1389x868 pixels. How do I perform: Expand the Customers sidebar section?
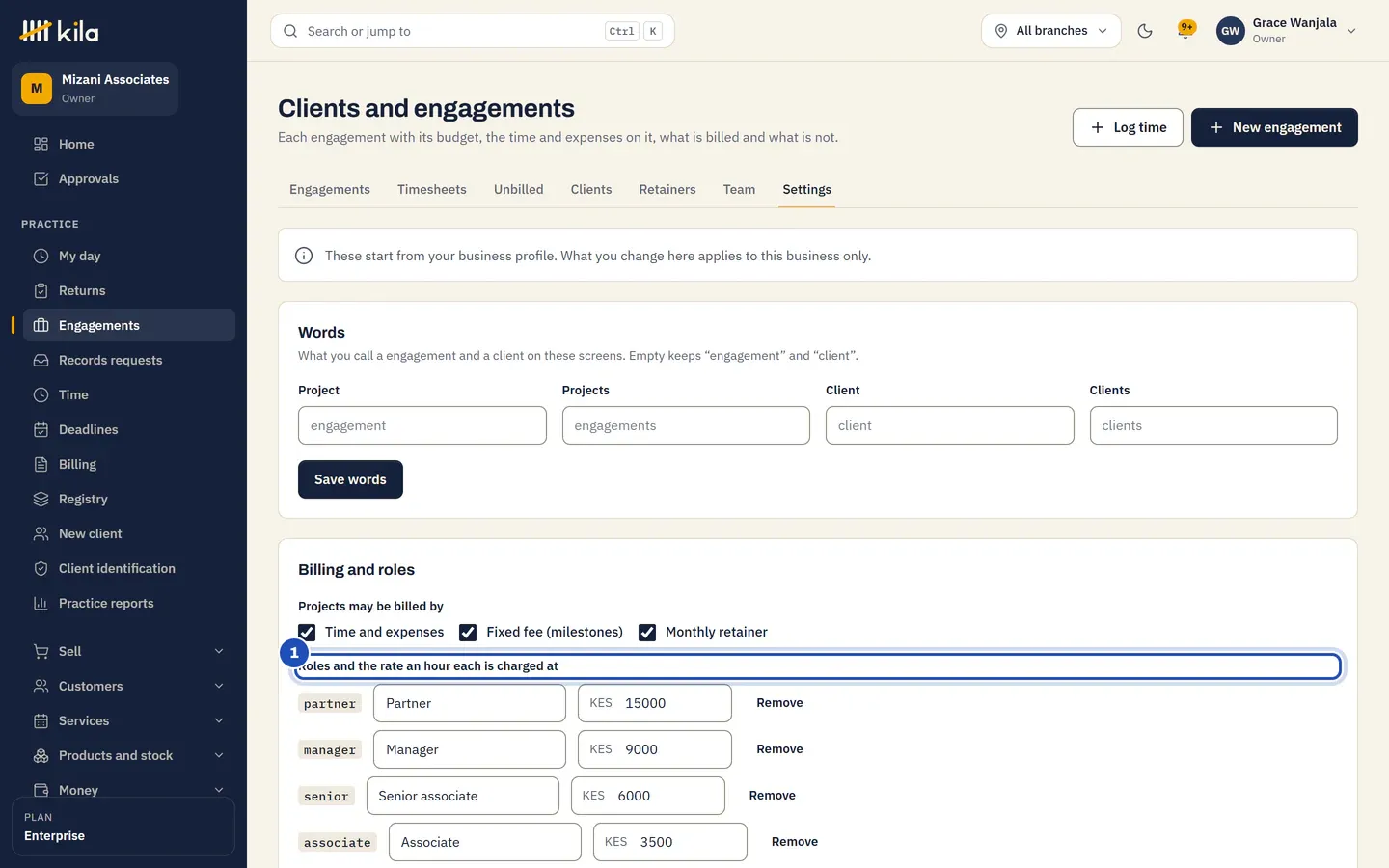click(127, 686)
